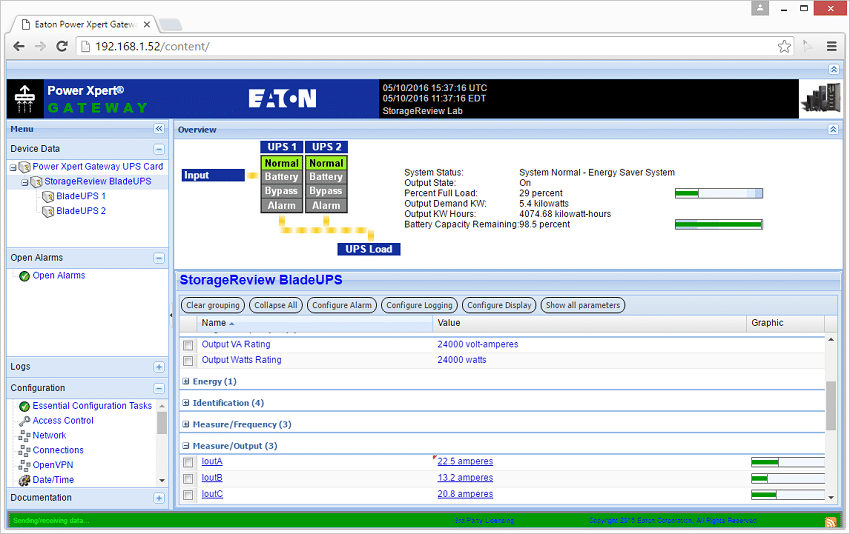The width and height of the screenshot is (850, 534).
Task: Click the Collapse All button
Action: pyautogui.click(x=276, y=305)
